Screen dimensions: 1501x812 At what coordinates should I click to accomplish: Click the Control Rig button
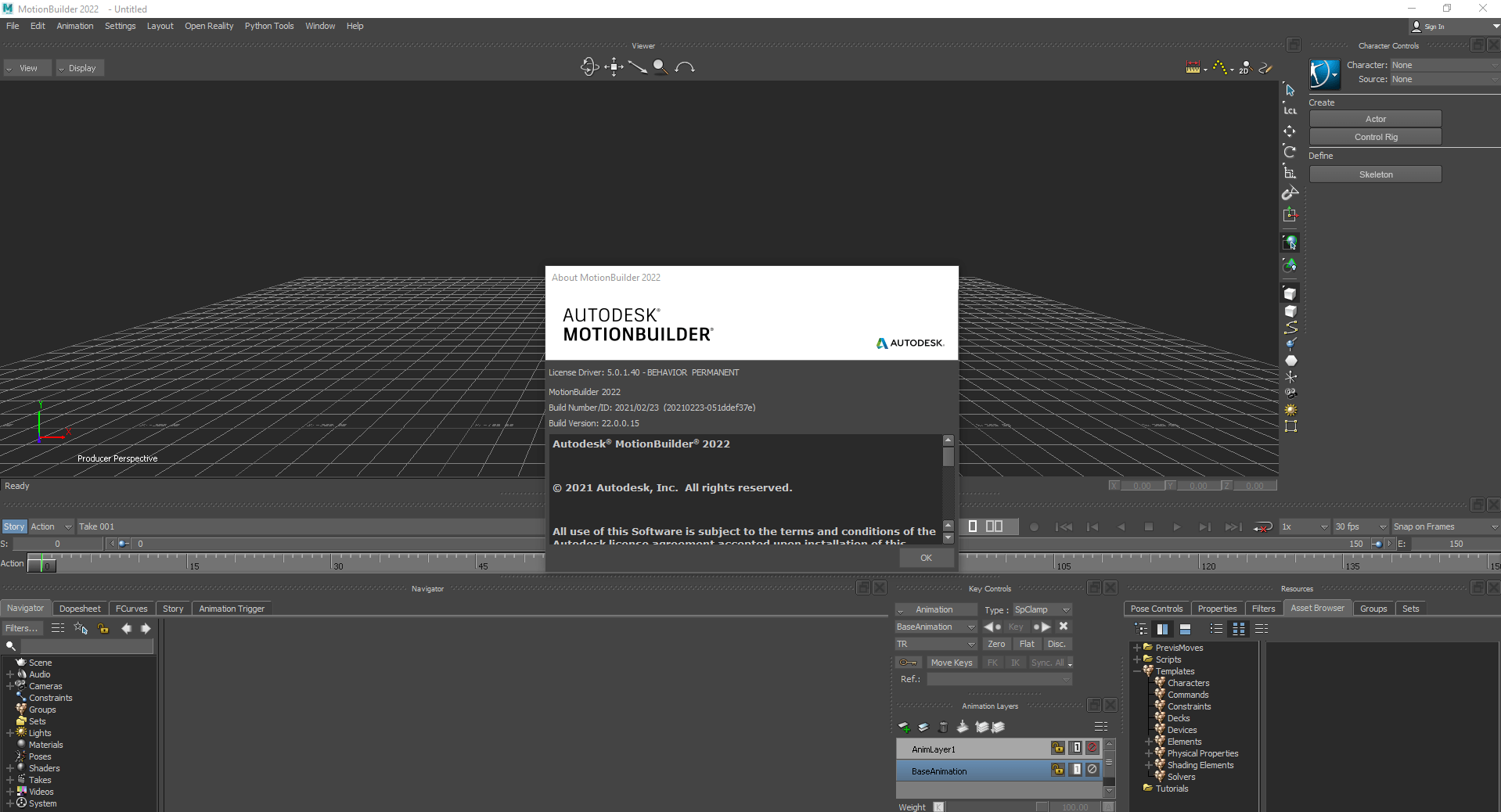pyautogui.click(x=1375, y=137)
